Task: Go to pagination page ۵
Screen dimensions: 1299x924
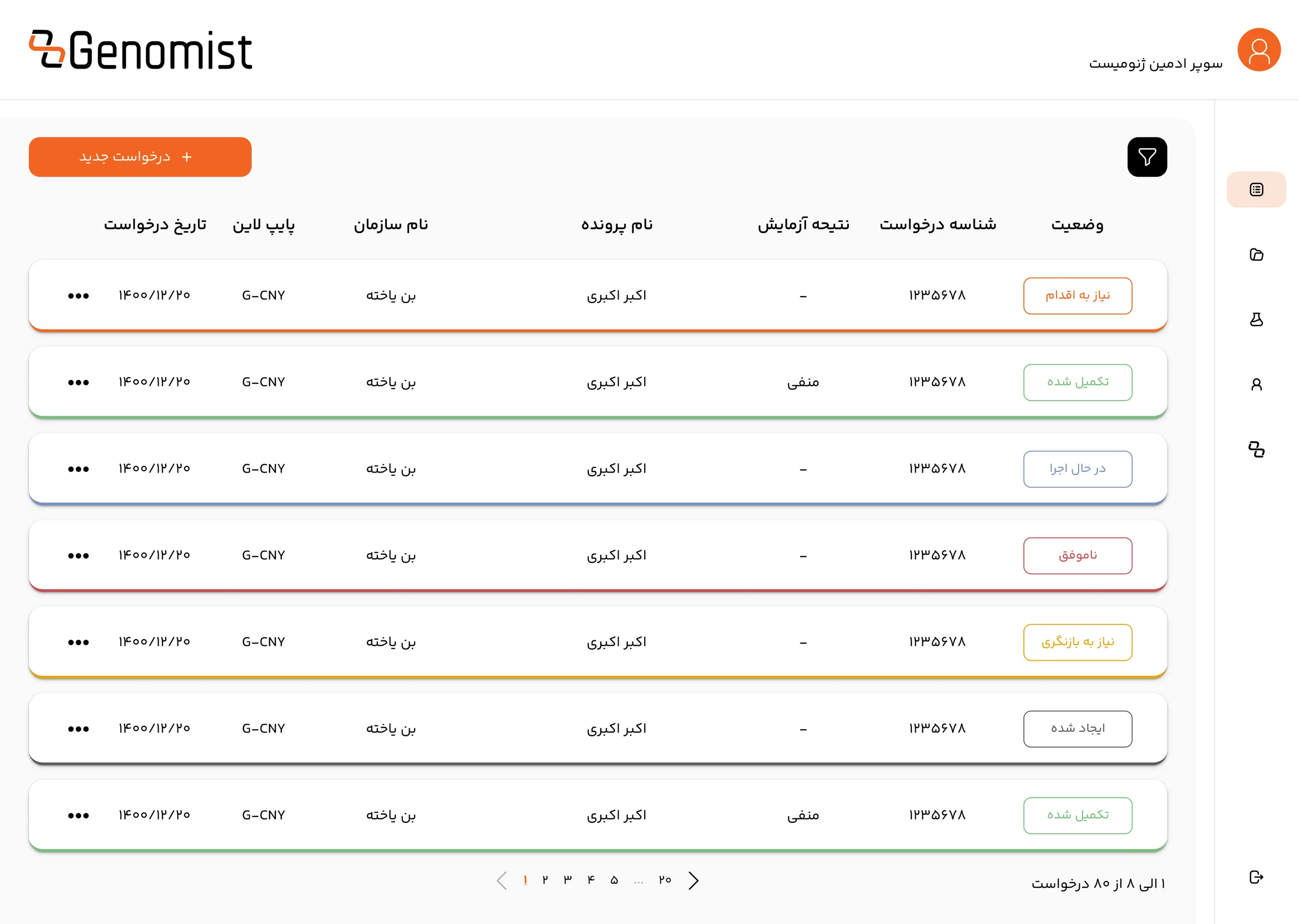Action: coord(614,880)
